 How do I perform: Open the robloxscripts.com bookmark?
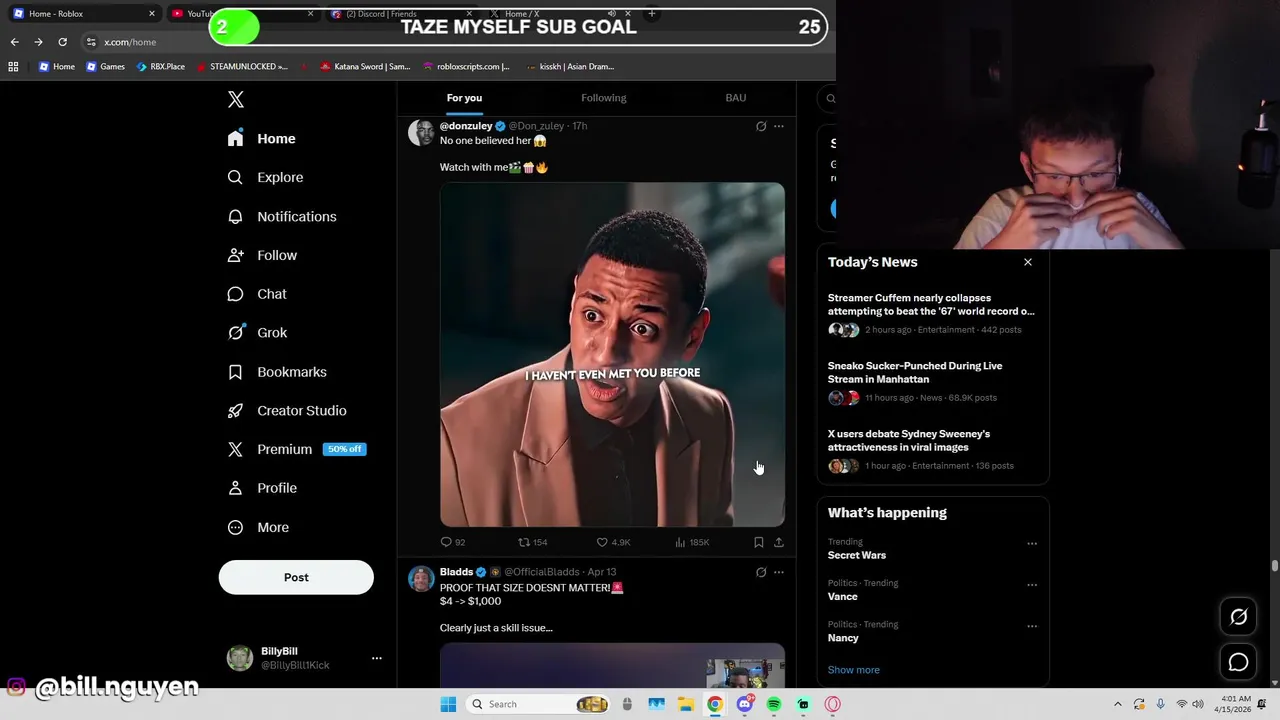pyautogui.click(x=466, y=67)
